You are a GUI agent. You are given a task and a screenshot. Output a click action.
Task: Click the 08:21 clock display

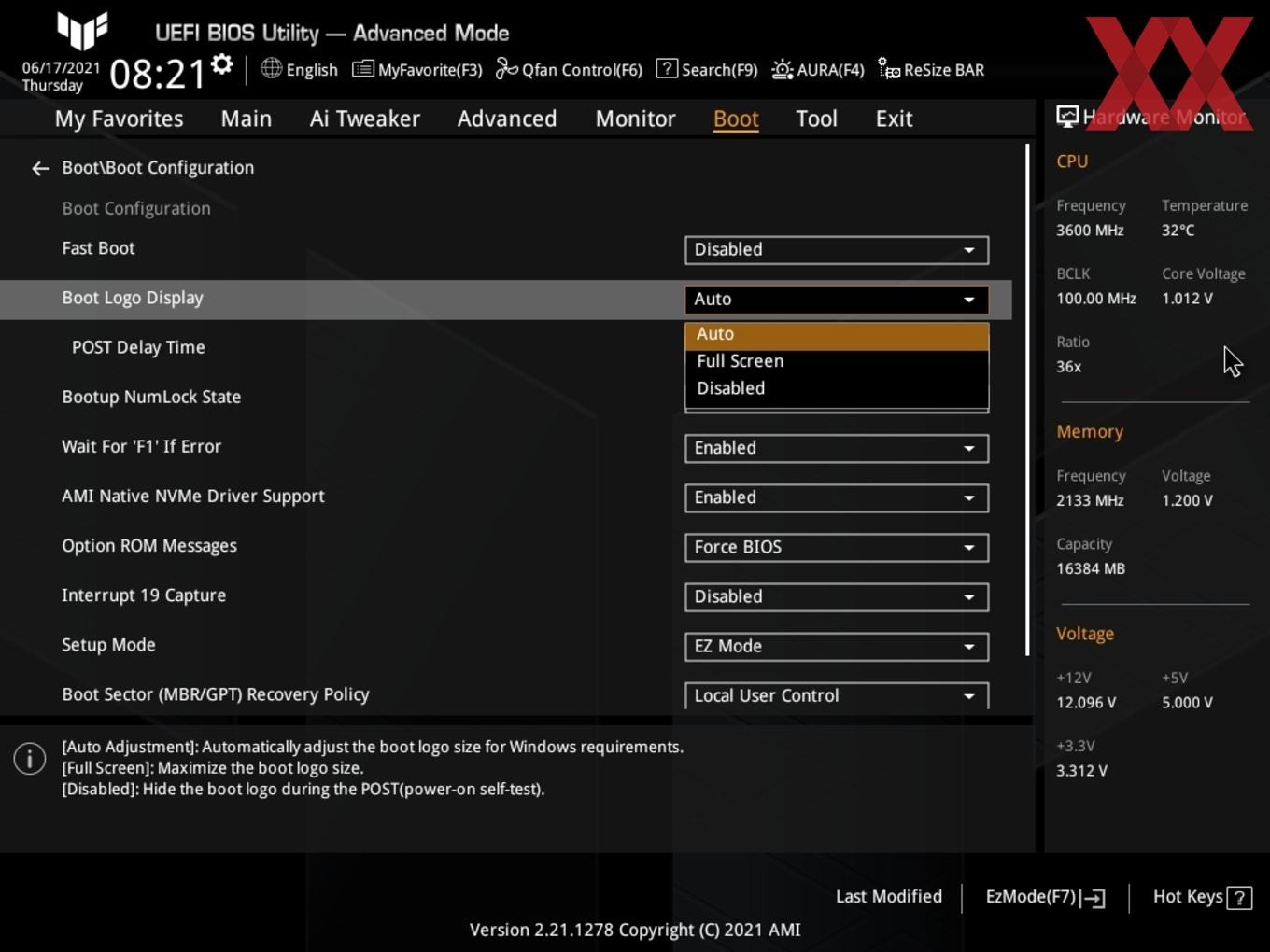157,74
